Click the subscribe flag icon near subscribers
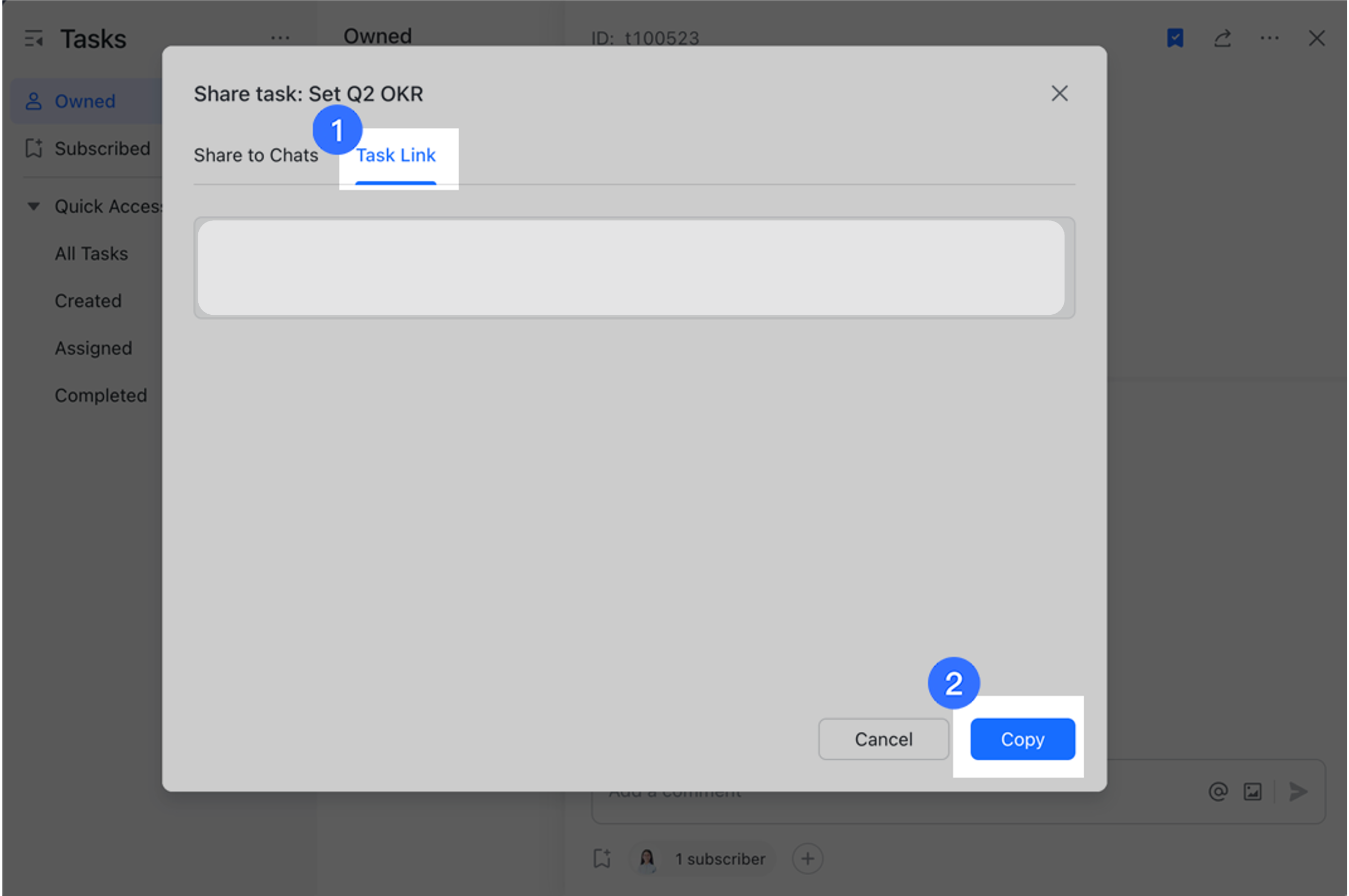This screenshot has width=1349, height=896. tap(601, 859)
